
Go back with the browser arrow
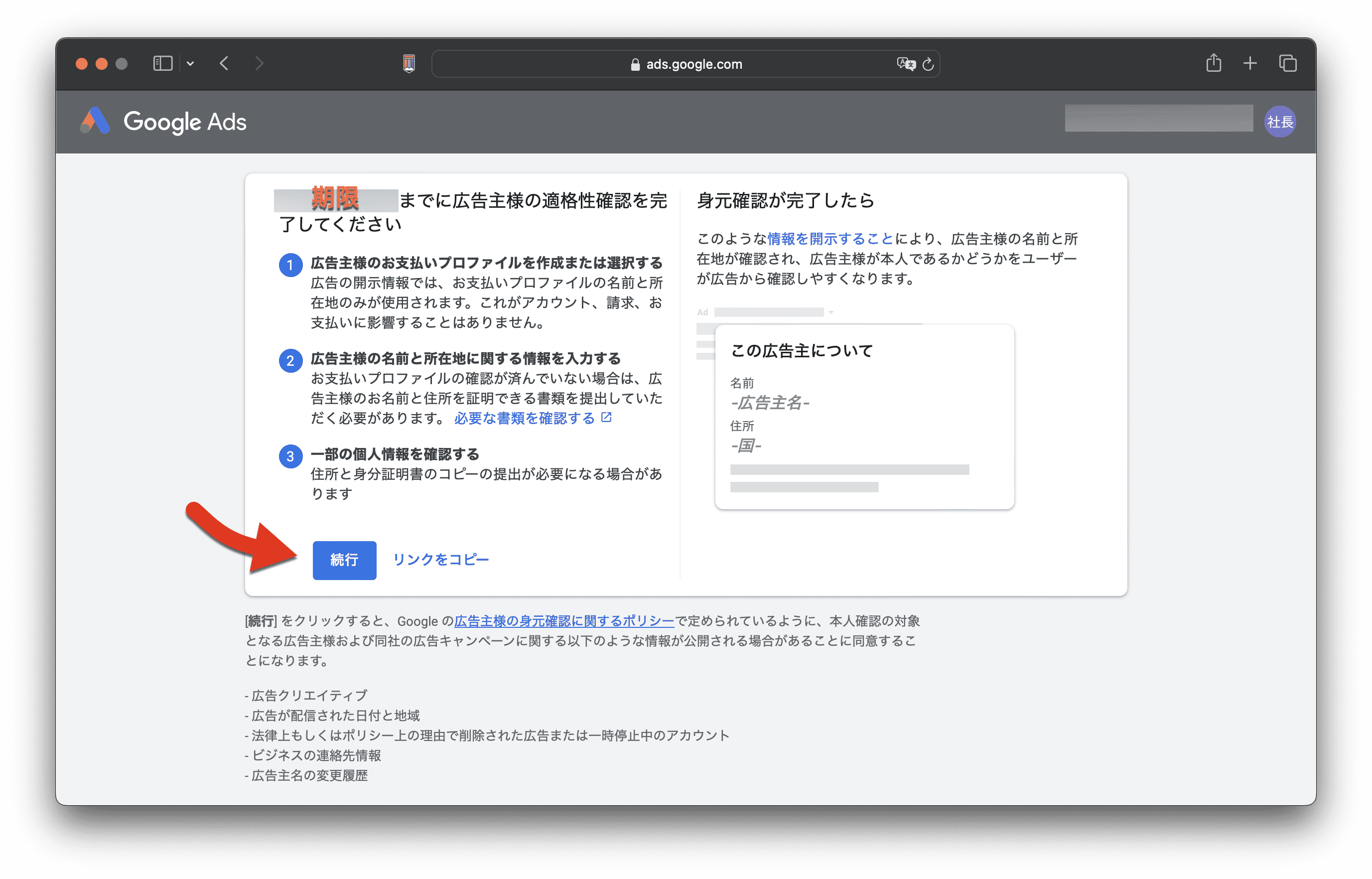(x=224, y=63)
